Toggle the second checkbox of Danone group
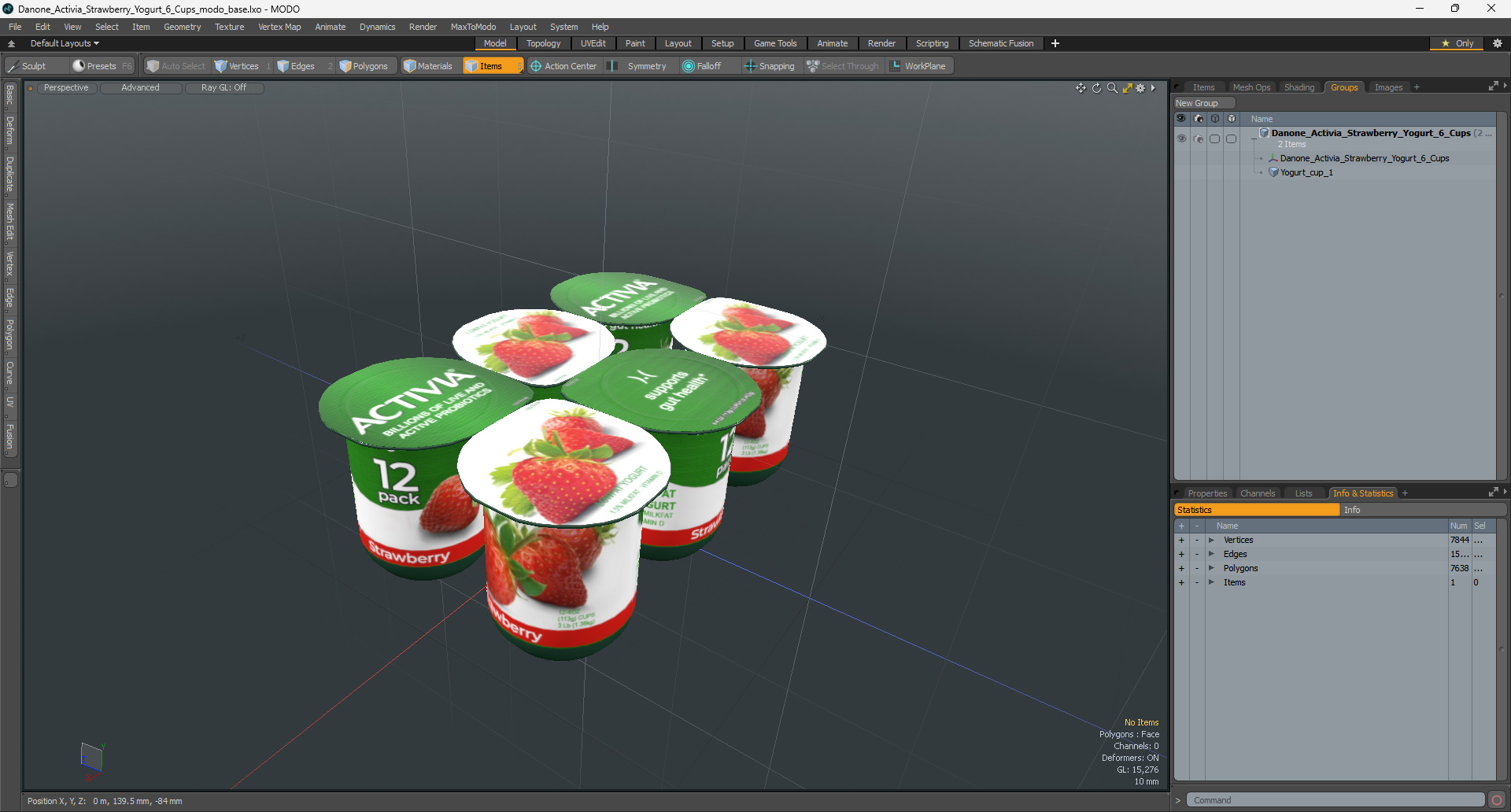The image size is (1511, 812). click(1232, 138)
